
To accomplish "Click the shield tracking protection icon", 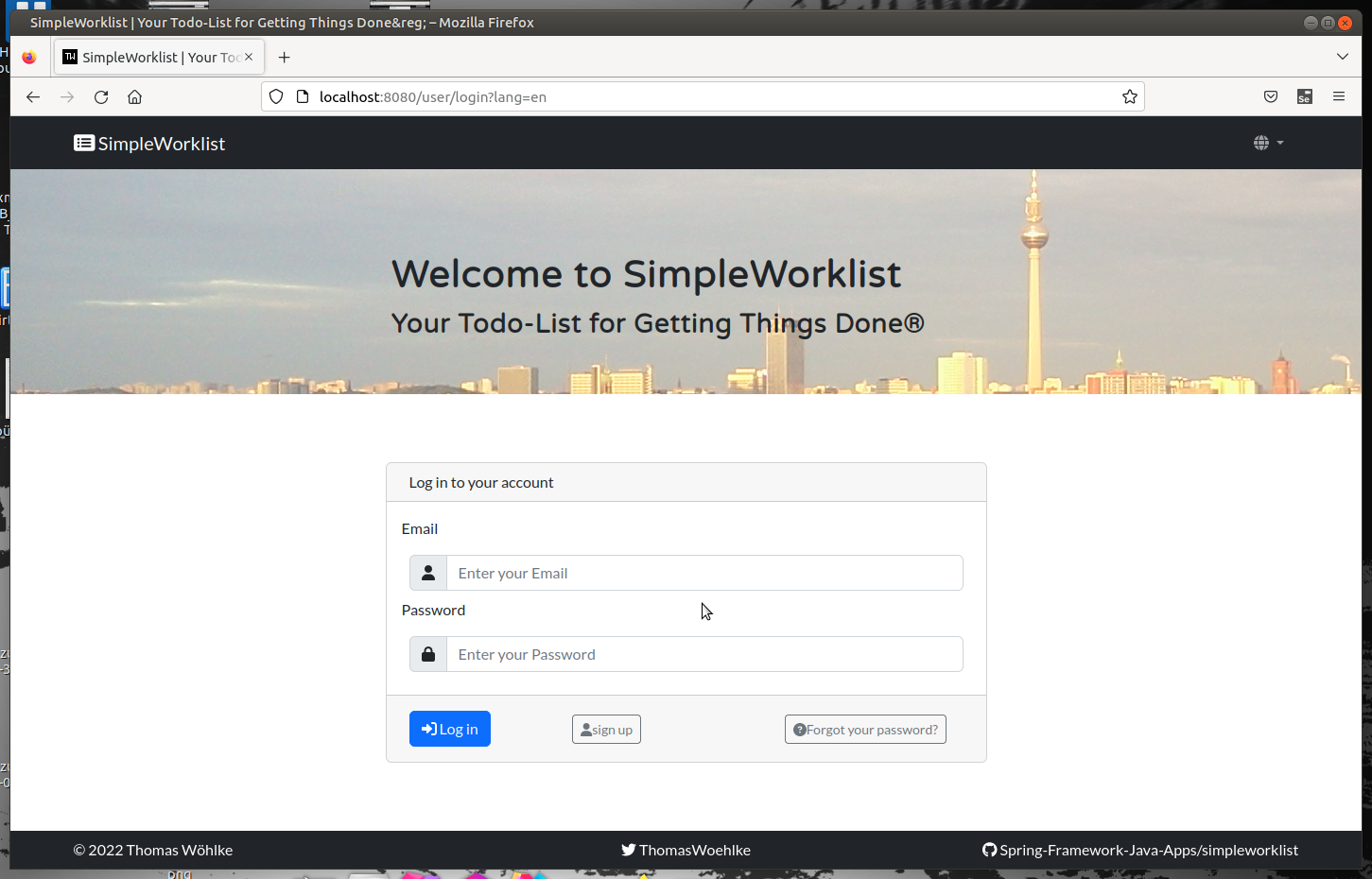I will 276,96.
